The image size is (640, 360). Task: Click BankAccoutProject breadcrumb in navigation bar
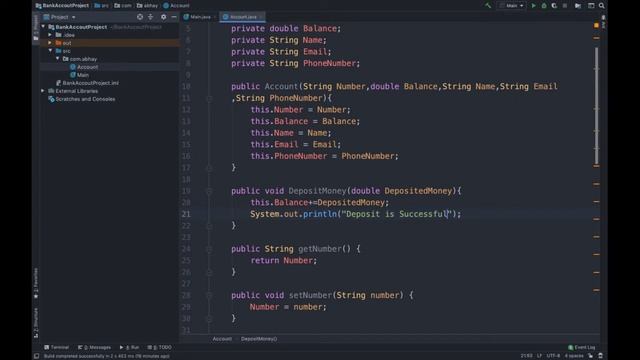[x=62, y=6]
